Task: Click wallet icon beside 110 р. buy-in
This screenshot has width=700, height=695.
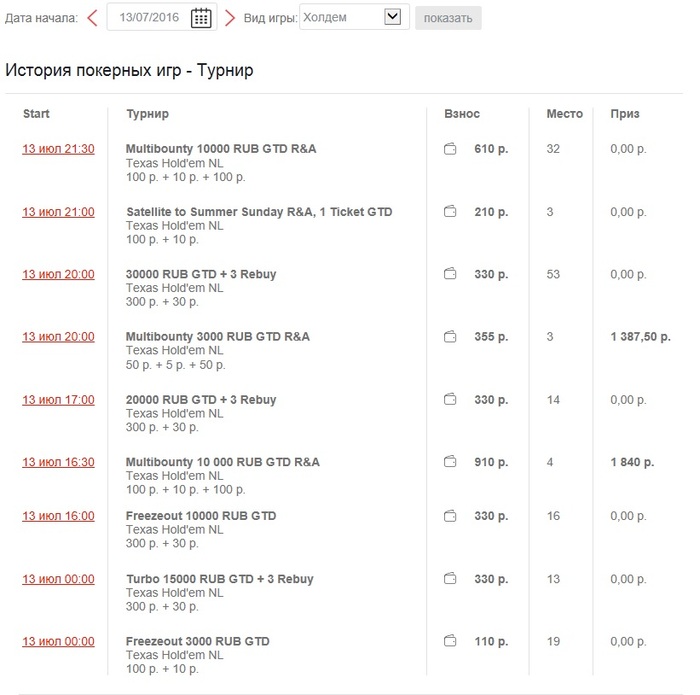Action: (450, 641)
